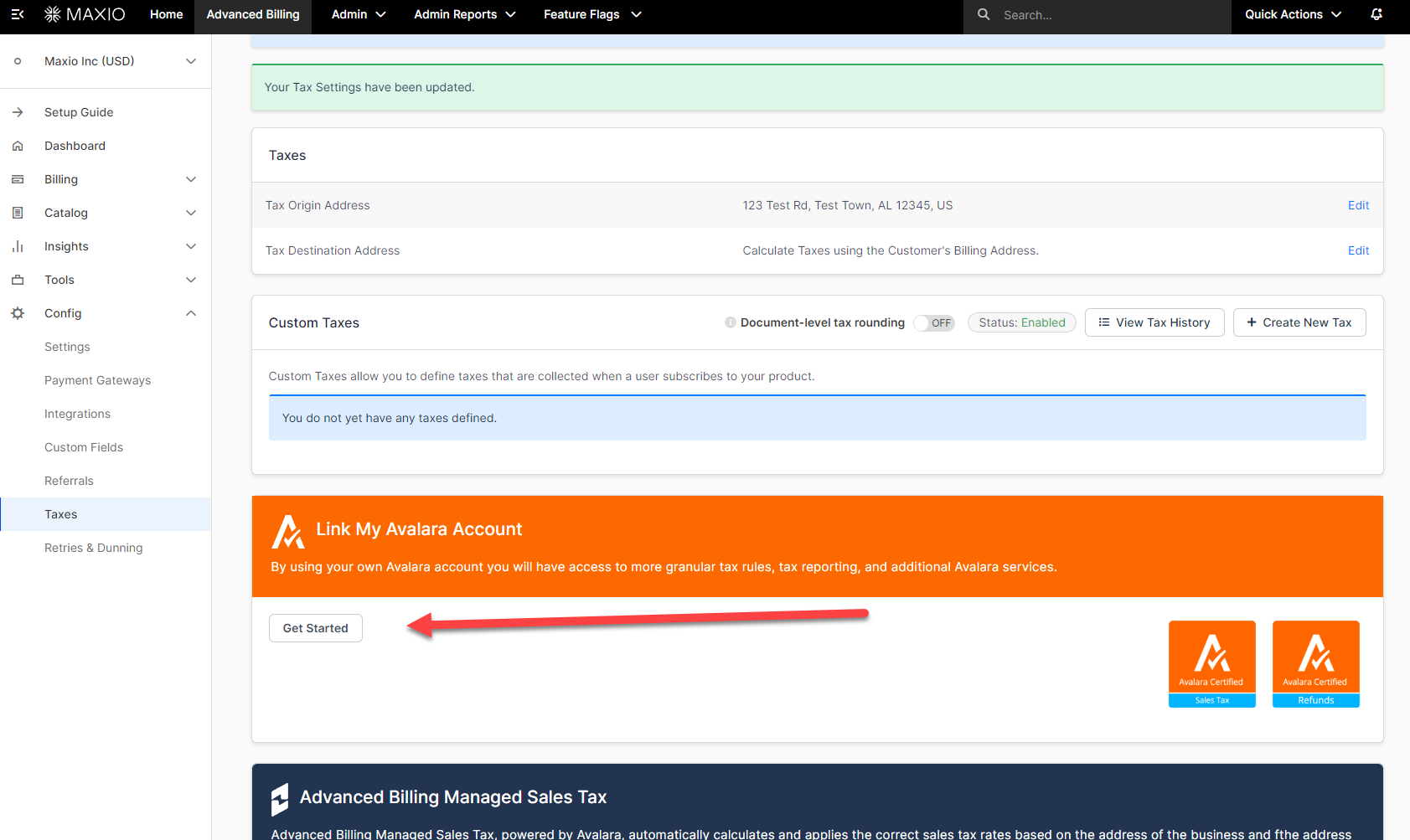The image size is (1410, 840).
Task: Select Taxes in the sidebar
Action: (106, 514)
